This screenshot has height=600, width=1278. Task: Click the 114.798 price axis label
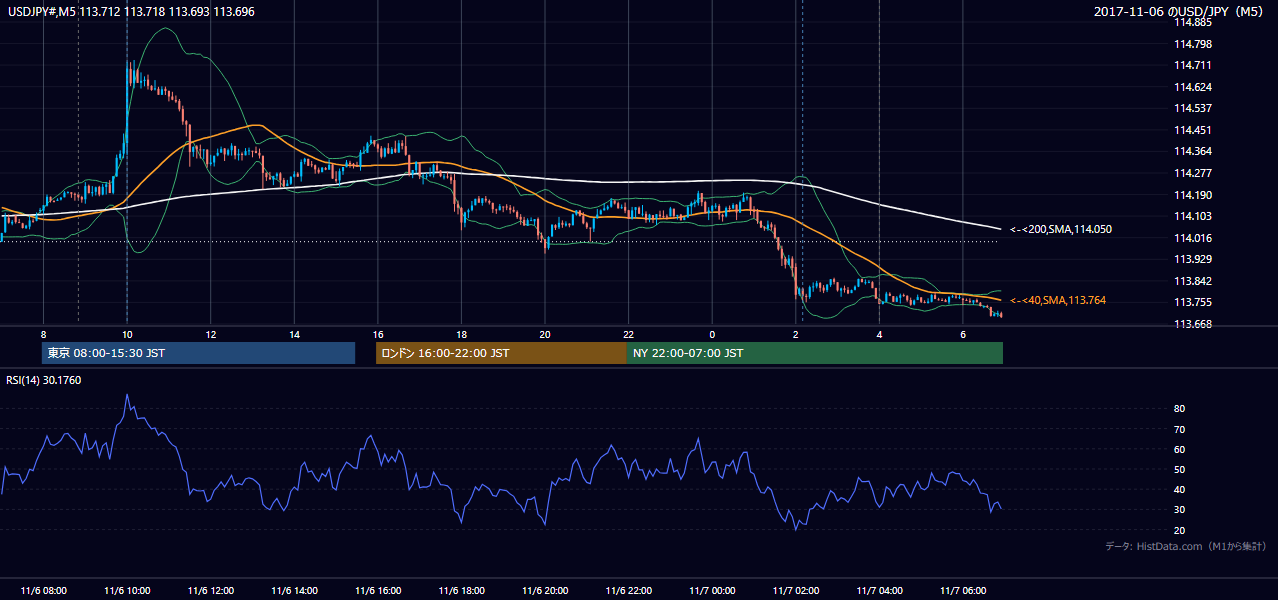coord(1192,44)
